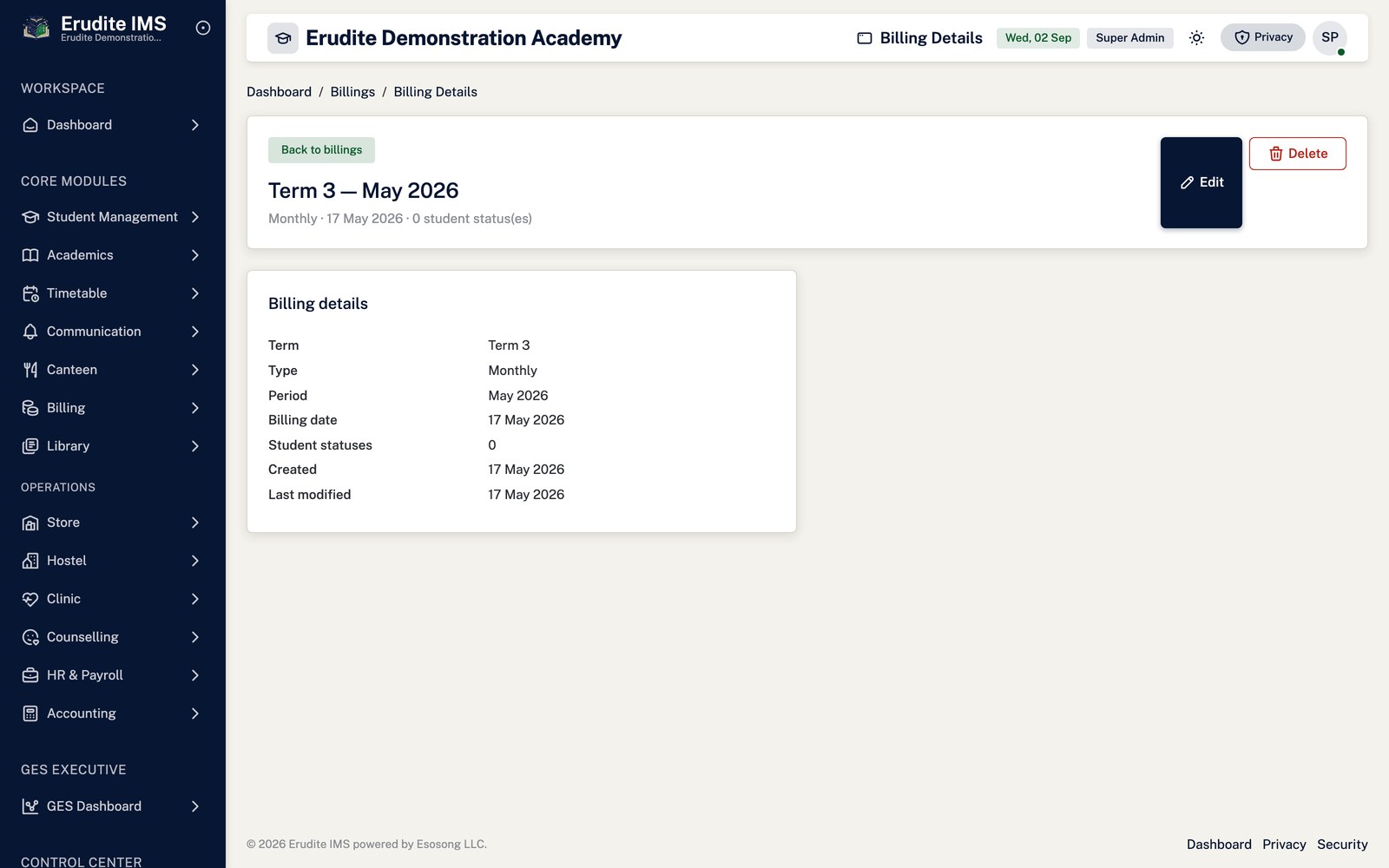Click the Super Admin role badge
Image resolution: width=1389 pixels, height=868 pixels.
coord(1130,38)
